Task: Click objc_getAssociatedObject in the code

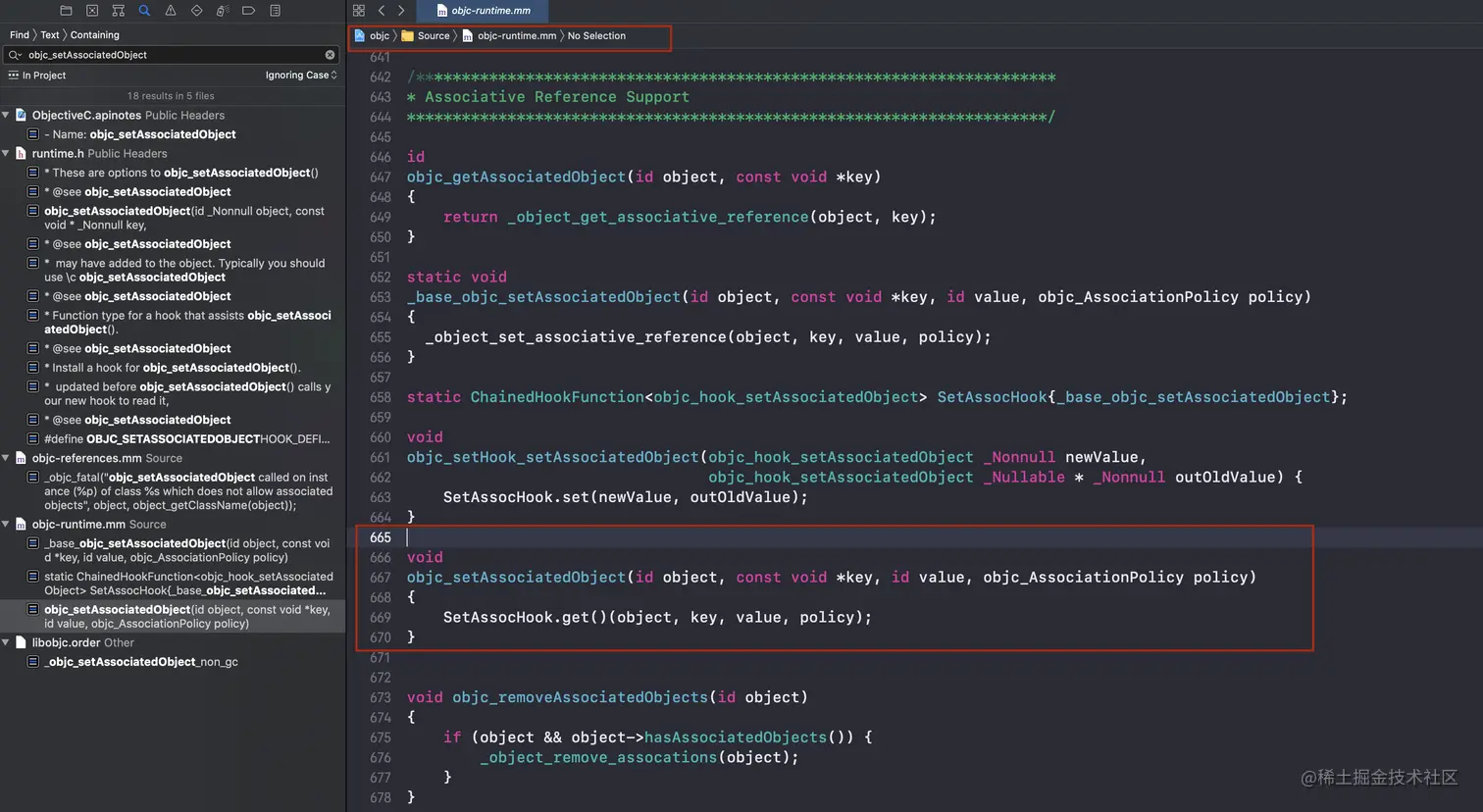Action: click(516, 177)
